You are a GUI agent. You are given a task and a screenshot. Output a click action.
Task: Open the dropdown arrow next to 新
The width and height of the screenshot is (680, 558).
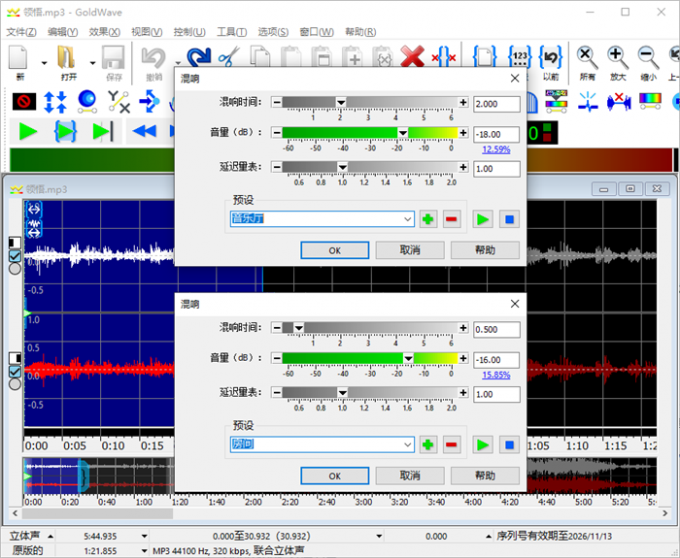pos(44,63)
